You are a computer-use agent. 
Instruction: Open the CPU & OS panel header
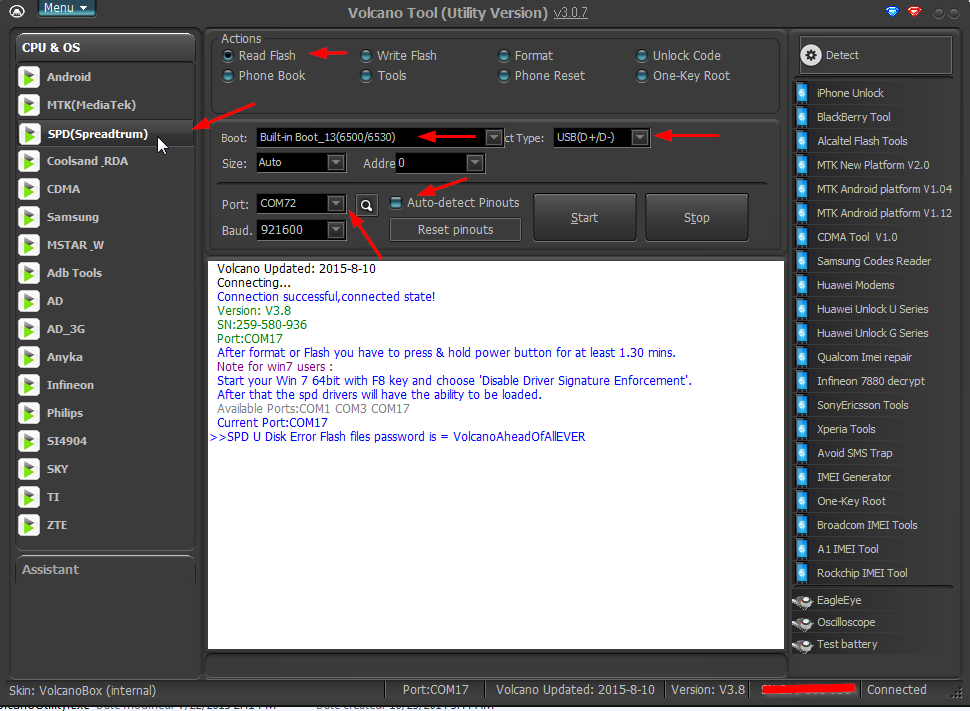(105, 48)
